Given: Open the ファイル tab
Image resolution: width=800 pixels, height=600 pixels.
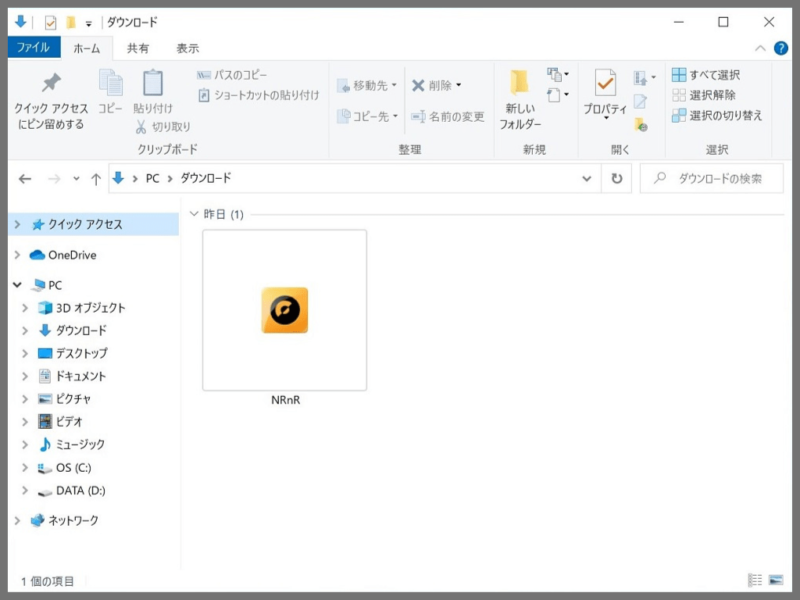Looking at the screenshot, I should pyautogui.click(x=34, y=47).
